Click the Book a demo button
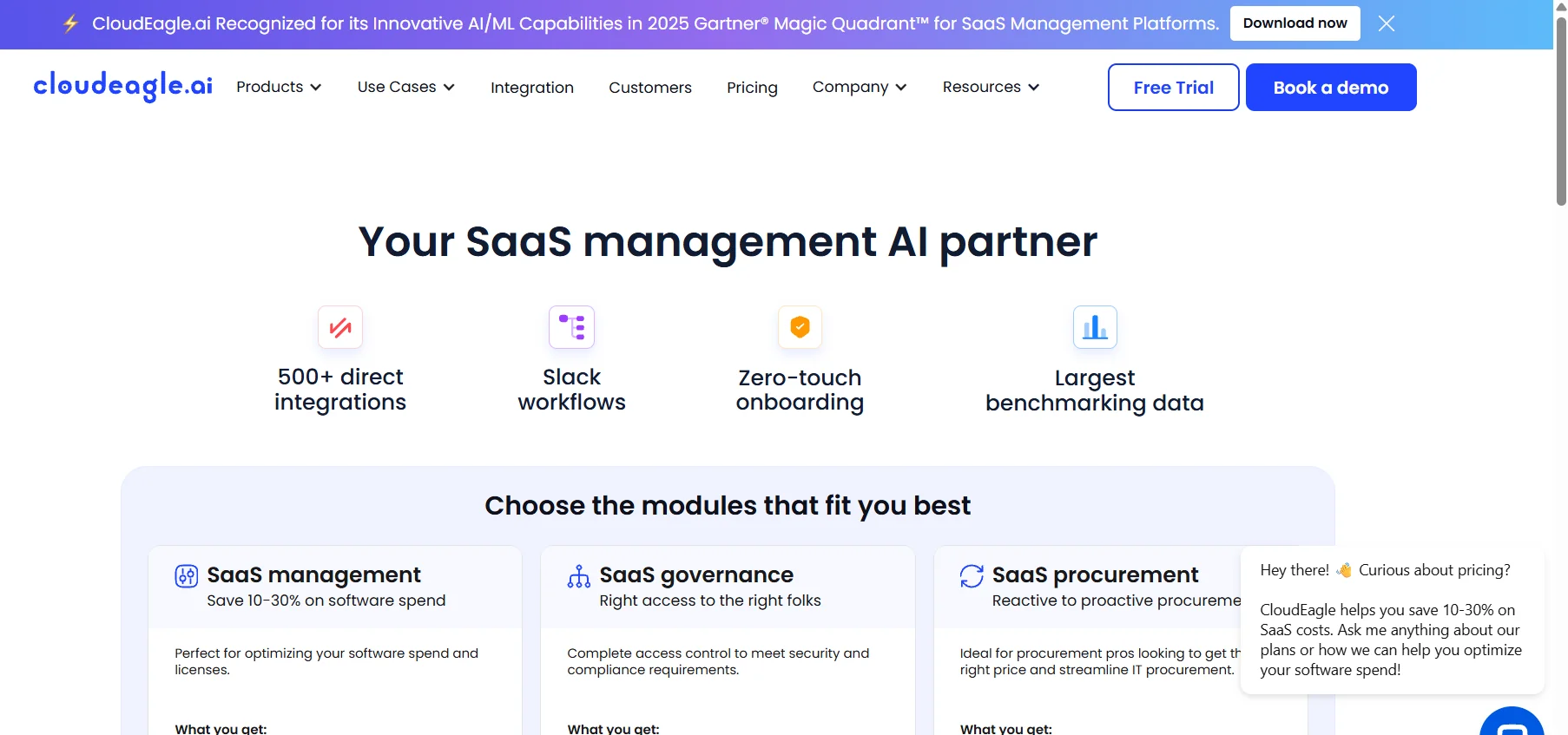 tap(1331, 87)
